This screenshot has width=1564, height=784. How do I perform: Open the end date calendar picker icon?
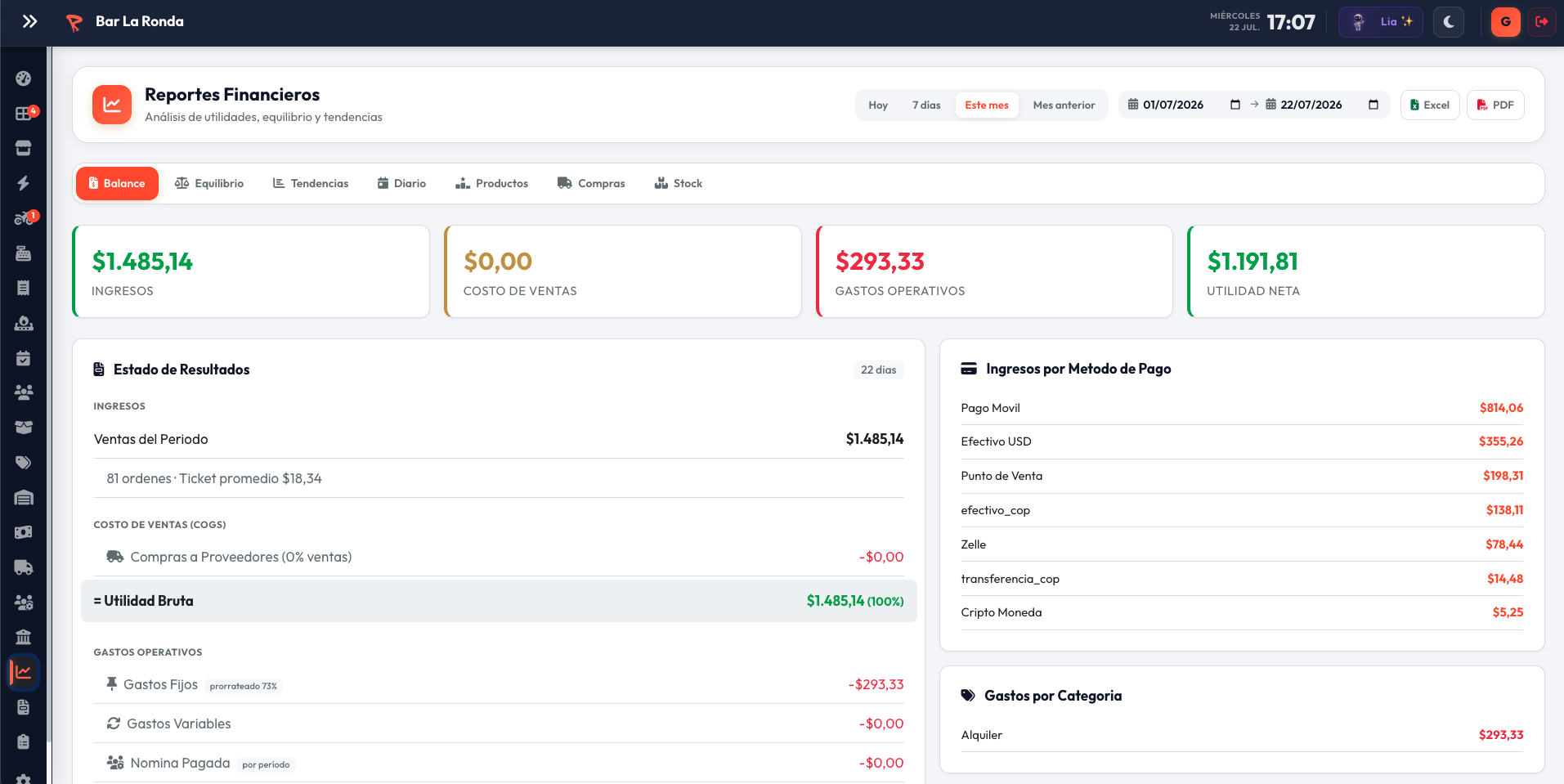tap(1374, 105)
